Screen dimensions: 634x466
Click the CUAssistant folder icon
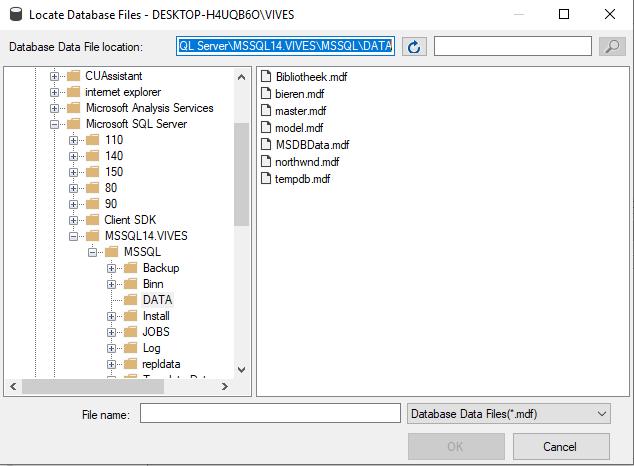pyautogui.click(x=74, y=76)
